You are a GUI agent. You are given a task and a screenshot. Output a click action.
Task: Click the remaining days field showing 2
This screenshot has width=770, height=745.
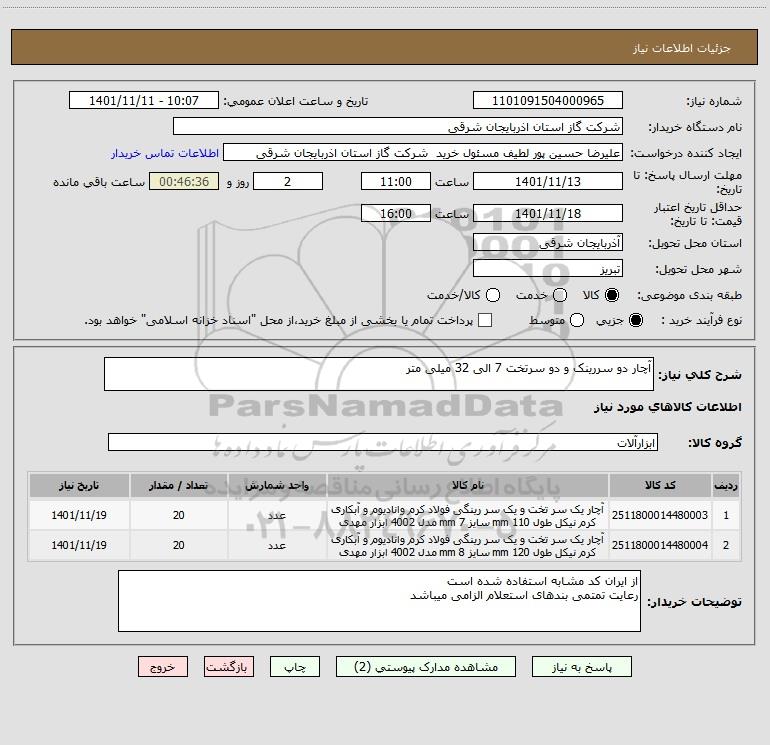(x=288, y=181)
